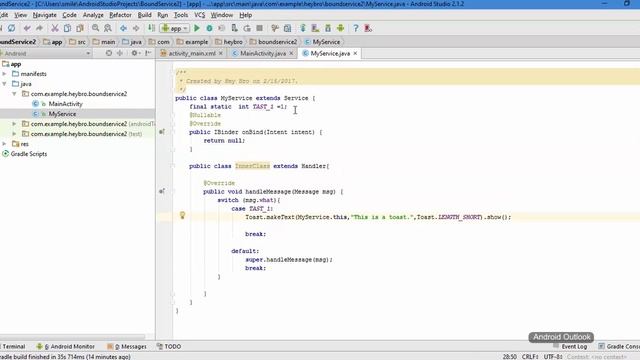Click the Sync Project with Gradle icon
The image size is (640, 360).
point(303,28)
